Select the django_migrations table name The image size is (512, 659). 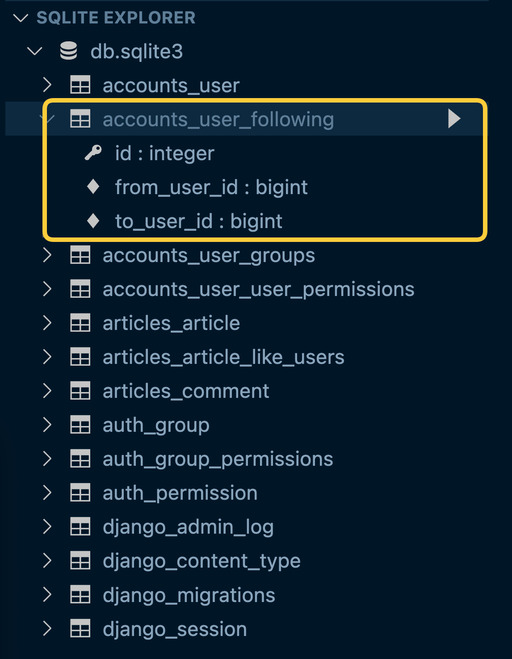[x=189, y=596]
